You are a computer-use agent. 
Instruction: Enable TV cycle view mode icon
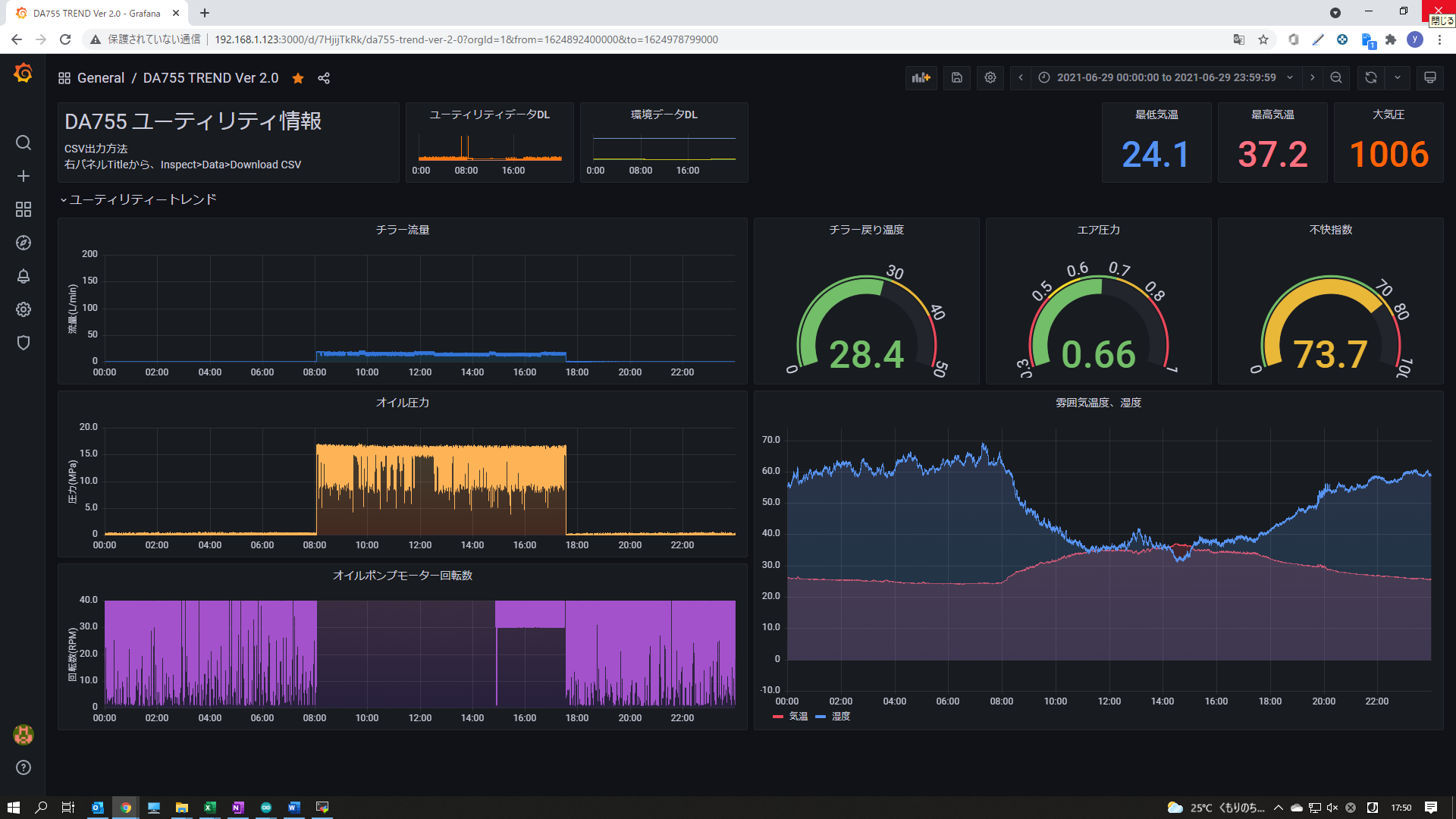click(x=1429, y=77)
